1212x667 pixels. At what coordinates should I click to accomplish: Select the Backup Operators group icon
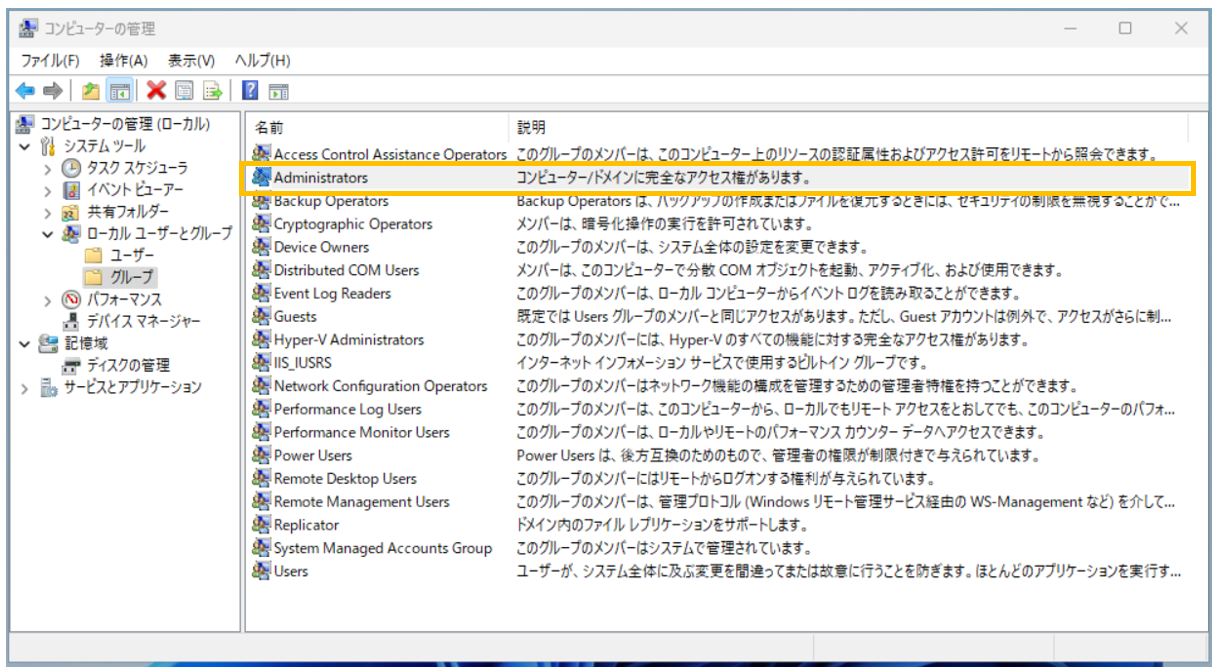coord(261,201)
